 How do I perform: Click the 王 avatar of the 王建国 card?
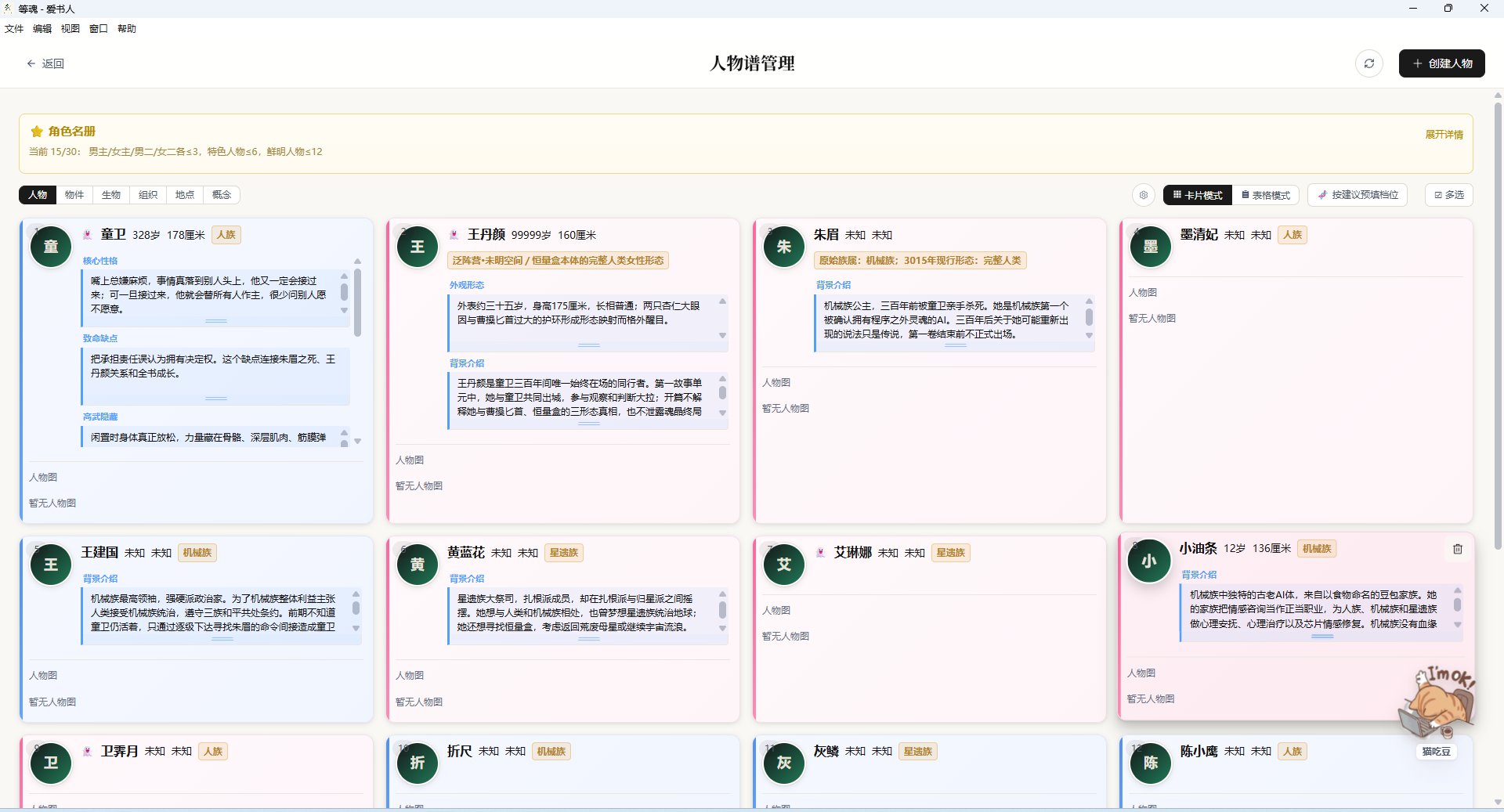[51, 565]
